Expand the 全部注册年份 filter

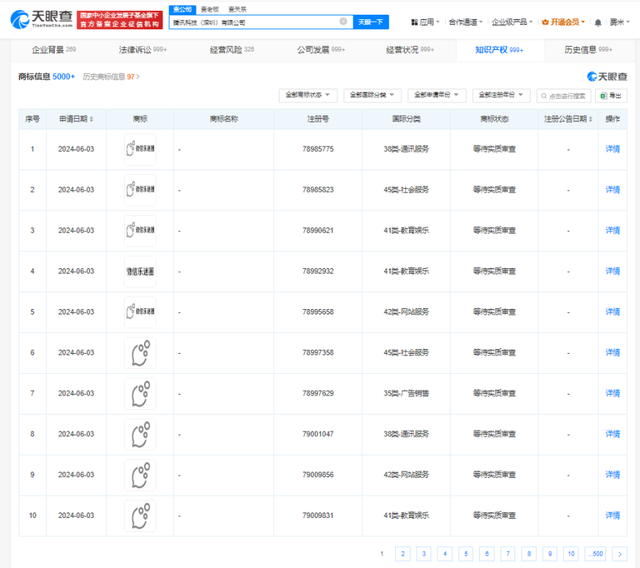coord(501,95)
